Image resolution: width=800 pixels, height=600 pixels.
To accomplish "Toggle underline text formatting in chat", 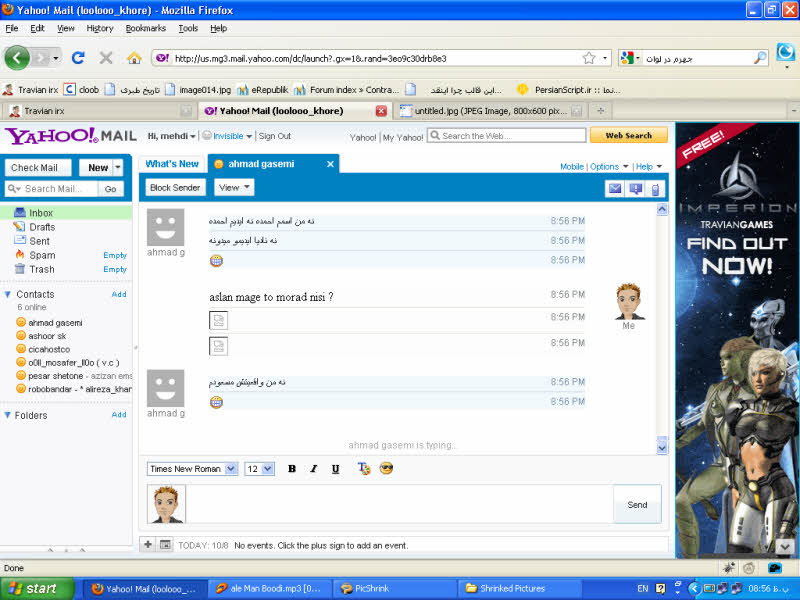I will [335, 468].
